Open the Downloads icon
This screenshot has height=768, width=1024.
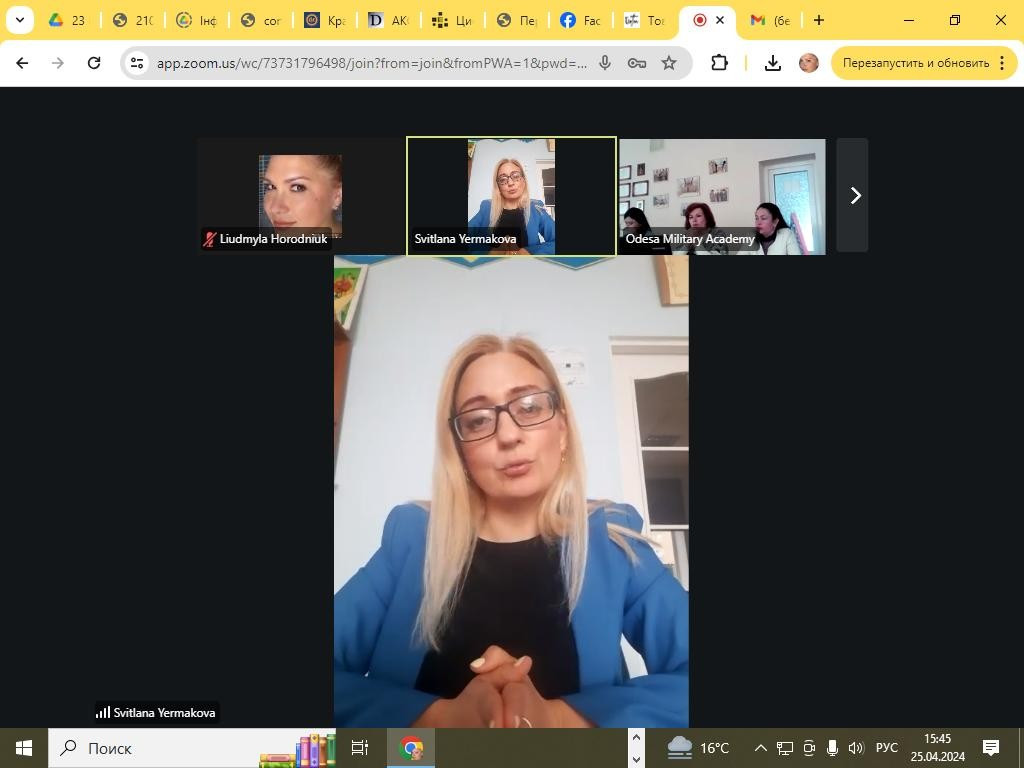pos(773,63)
